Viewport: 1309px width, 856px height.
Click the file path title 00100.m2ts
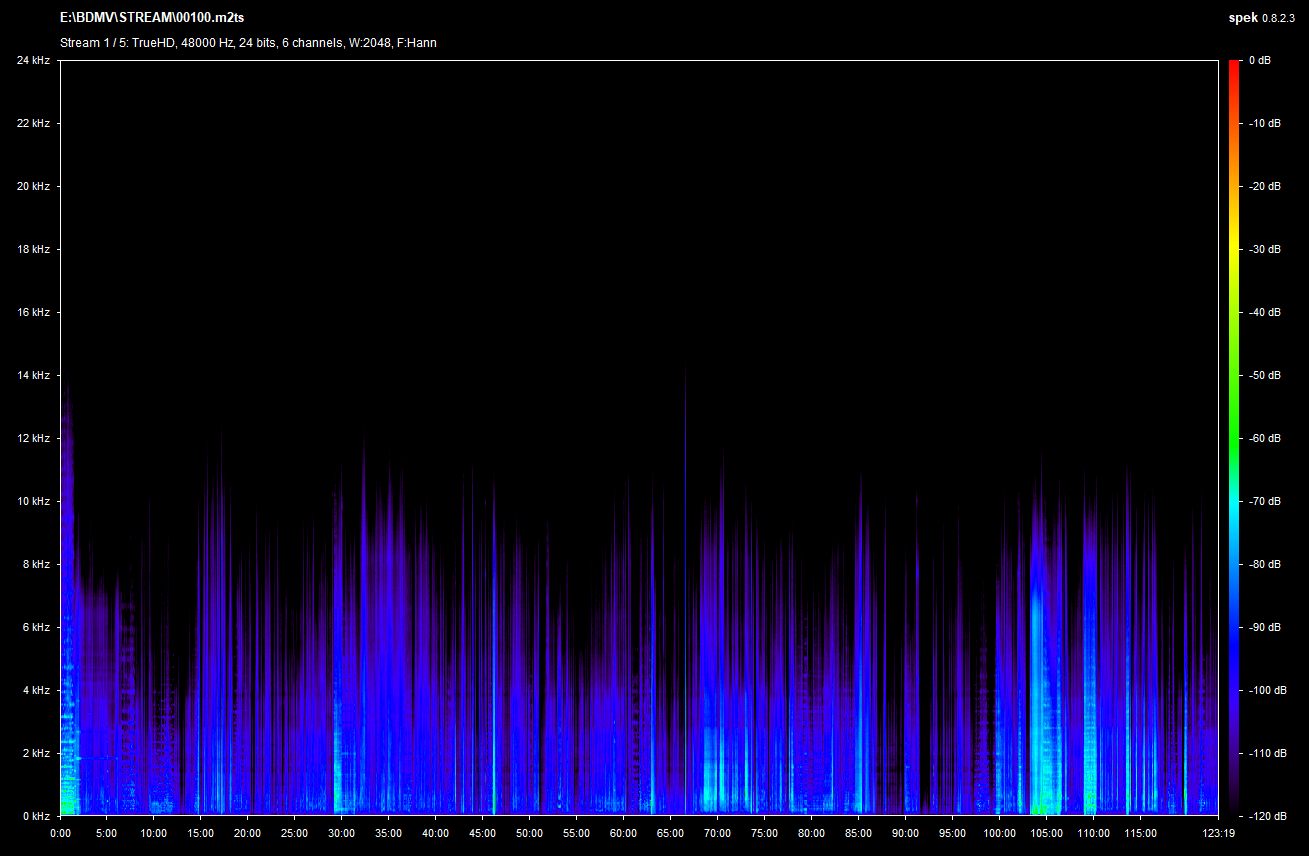(152, 18)
